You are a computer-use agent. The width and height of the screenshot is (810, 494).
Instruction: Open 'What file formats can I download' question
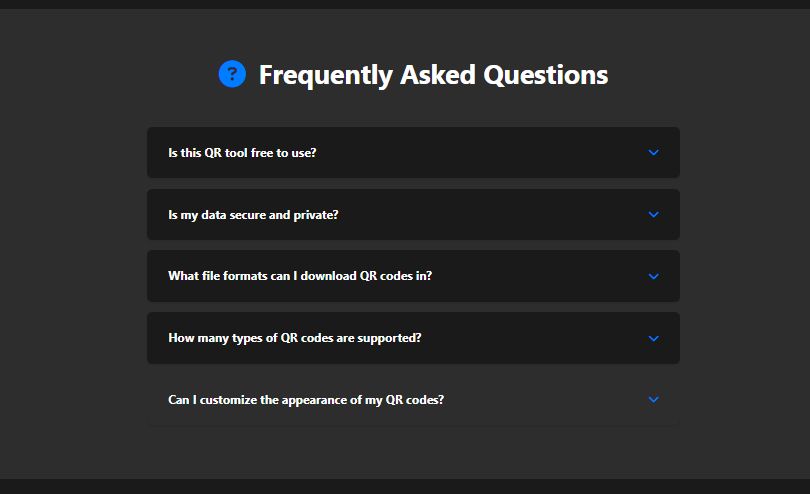300,276
